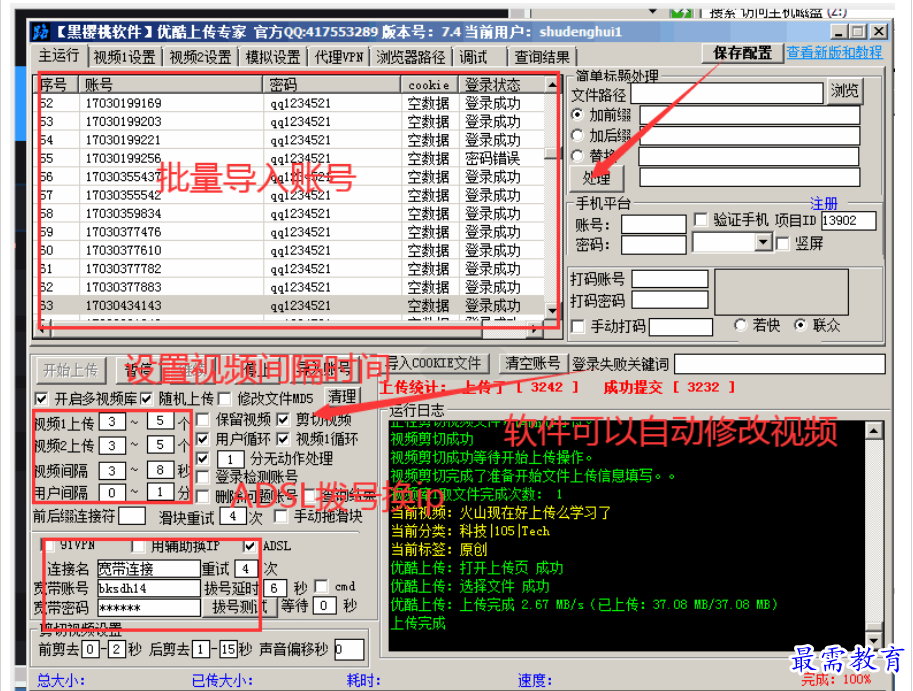Click the 项目ID field showing 13902
This screenshot has height=691, width=913.
coord(848,221)
